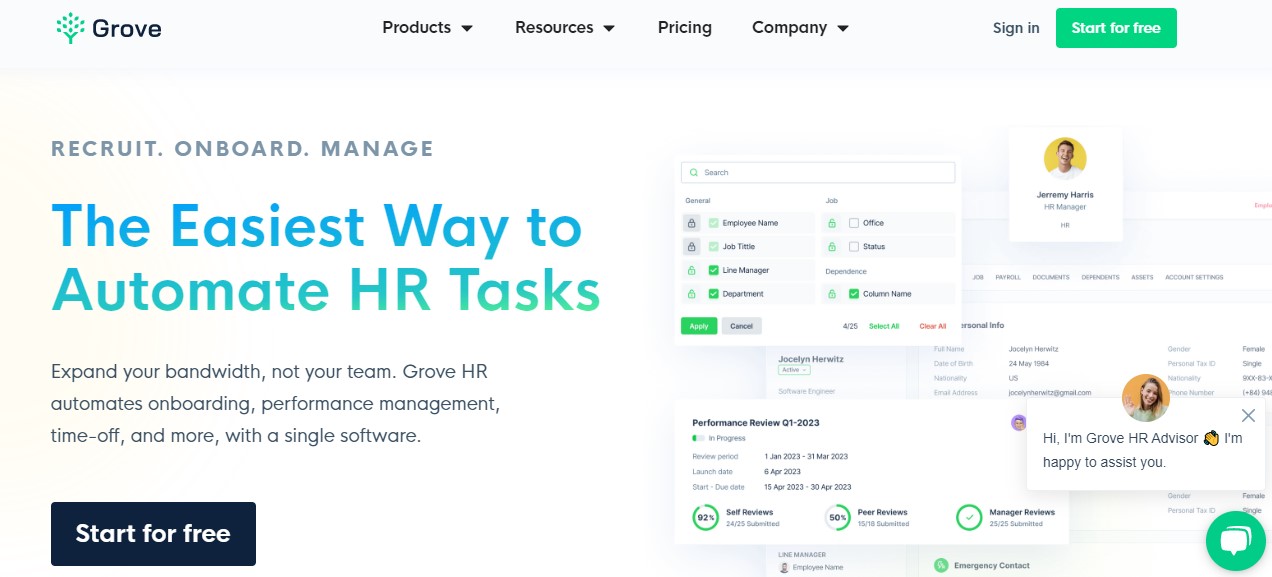Click the lock icon beside Office

click(x=832, y=223)
